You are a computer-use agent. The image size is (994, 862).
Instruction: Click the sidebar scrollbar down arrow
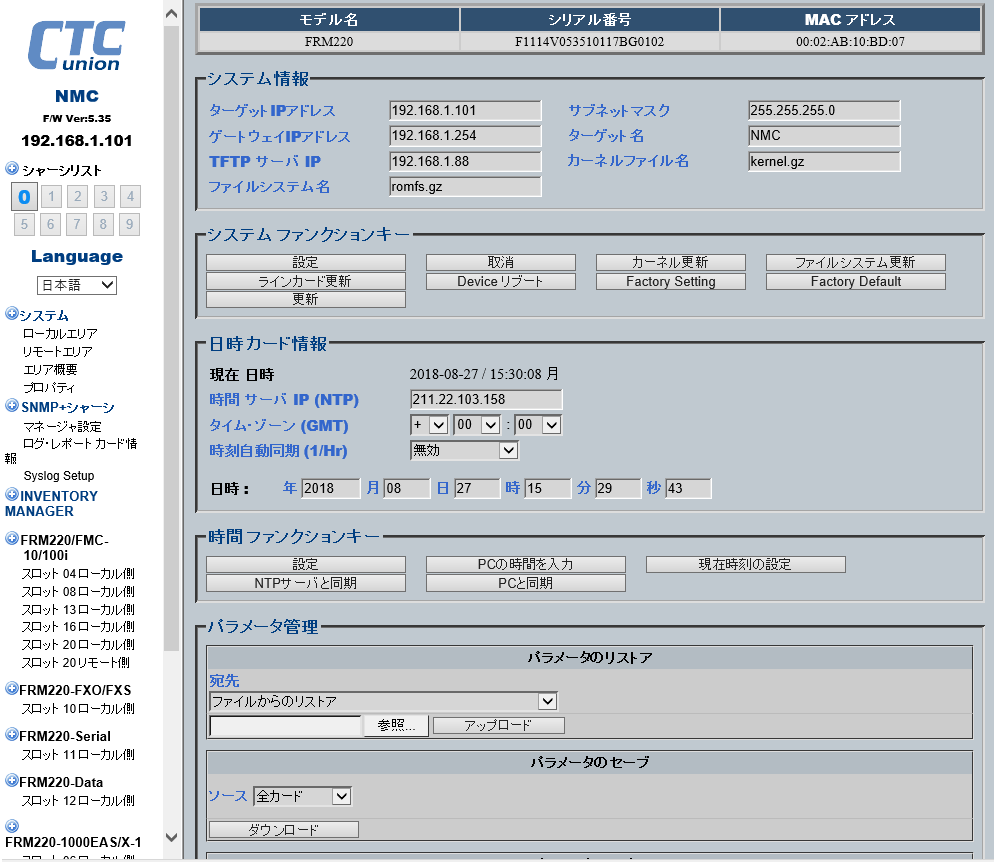tap(171, 837)
